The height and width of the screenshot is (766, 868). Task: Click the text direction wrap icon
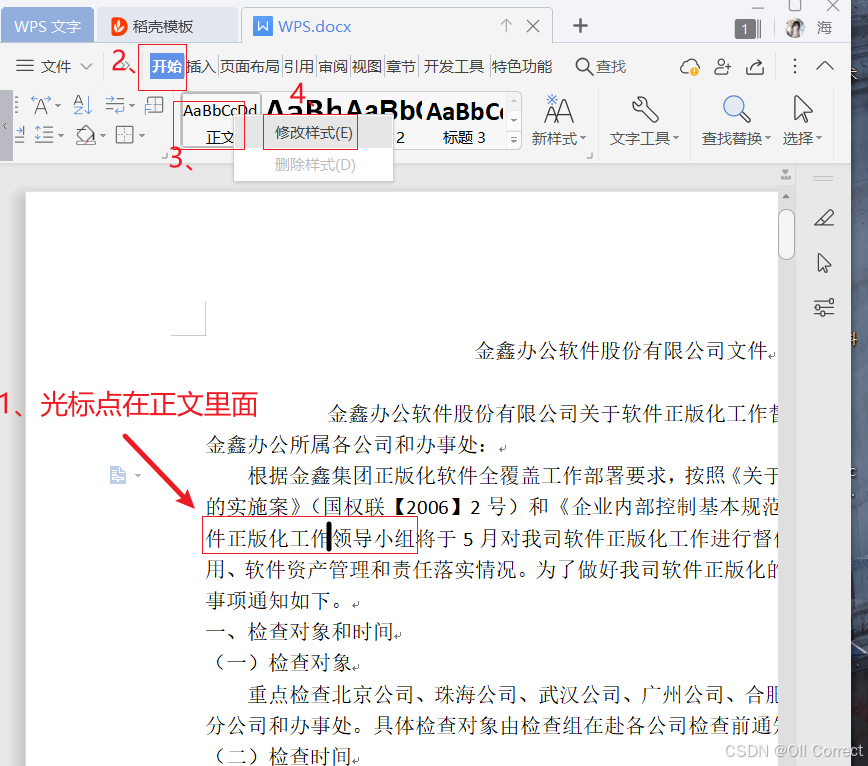pyautogui.click(x=115, y=105)
